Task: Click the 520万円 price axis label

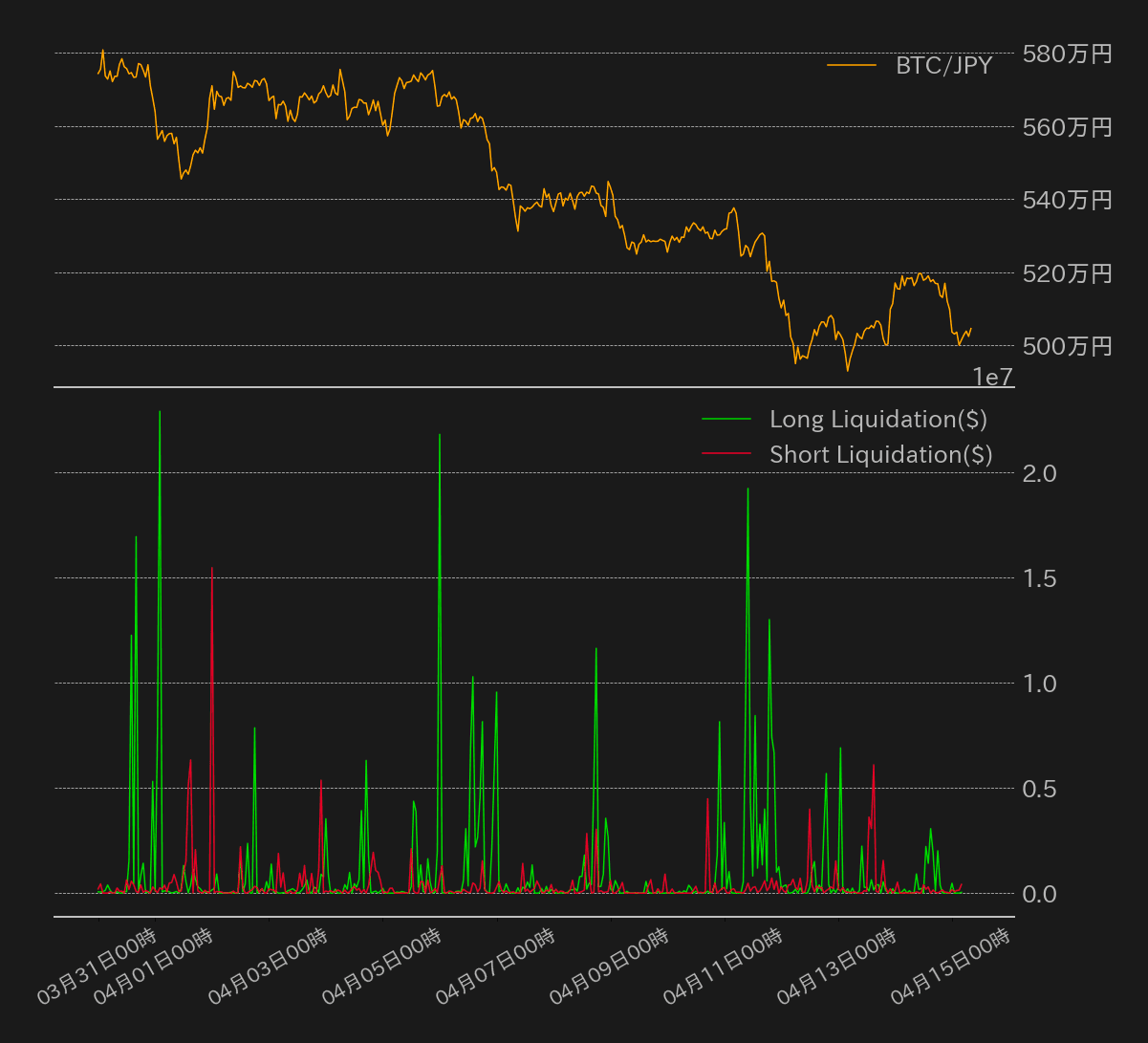Action: 1067,273
